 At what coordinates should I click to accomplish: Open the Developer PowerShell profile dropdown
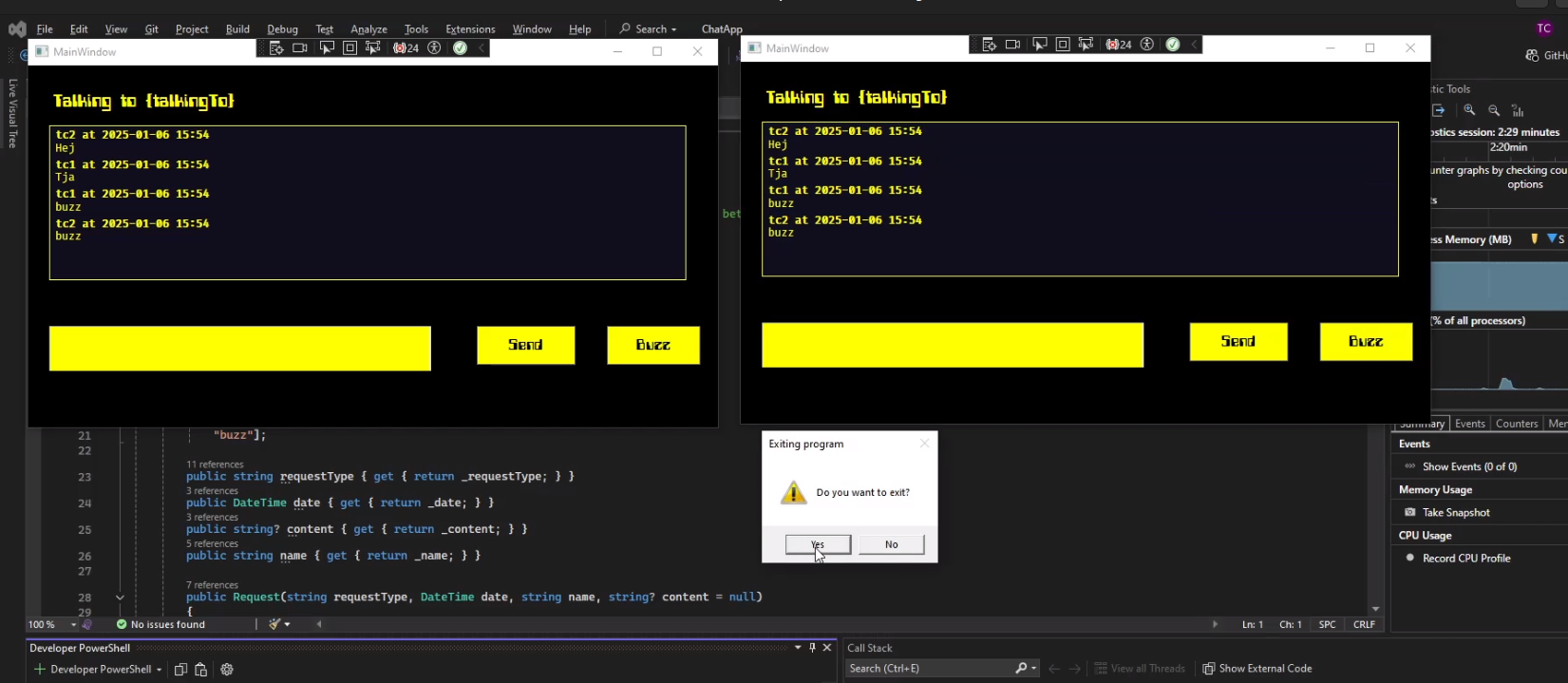[159, 670]
